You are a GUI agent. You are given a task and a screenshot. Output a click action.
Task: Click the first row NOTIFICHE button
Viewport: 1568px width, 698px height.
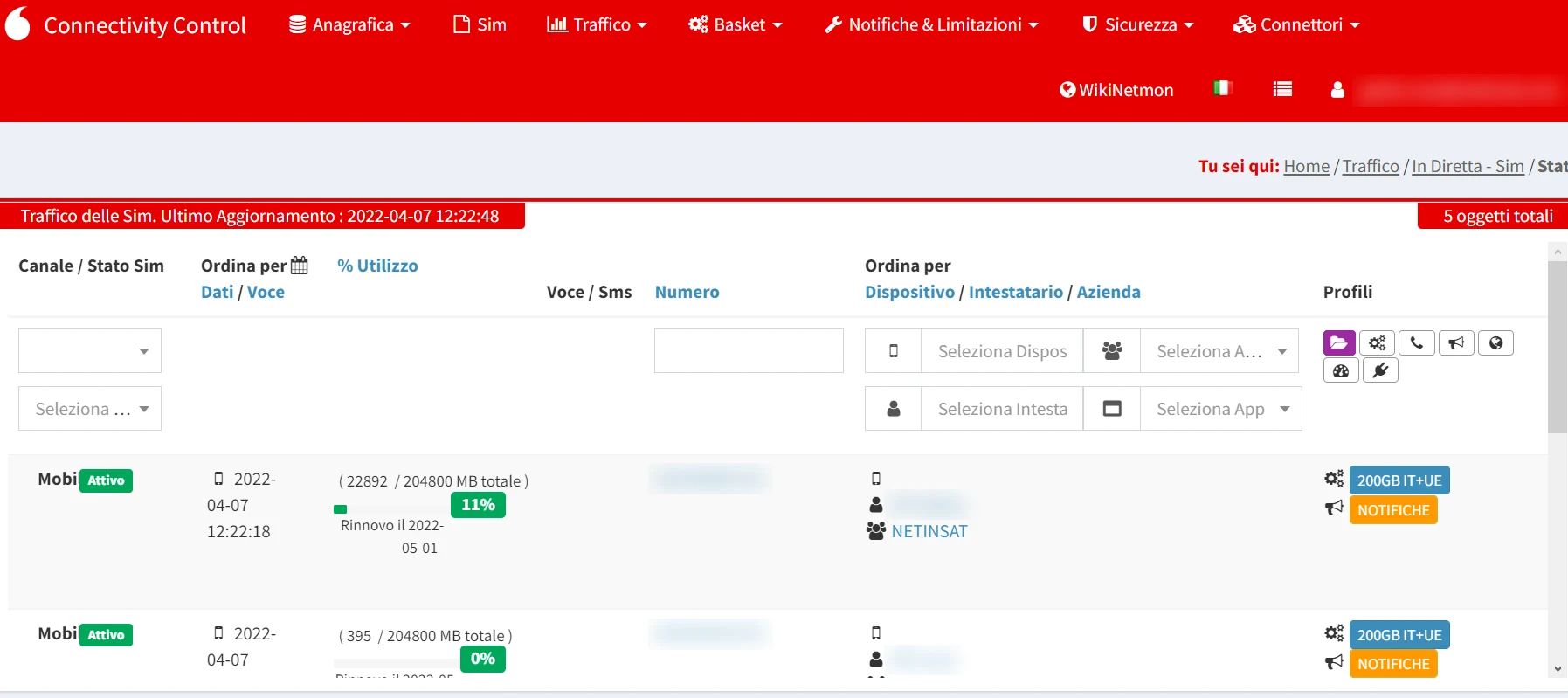(1393, 510)
